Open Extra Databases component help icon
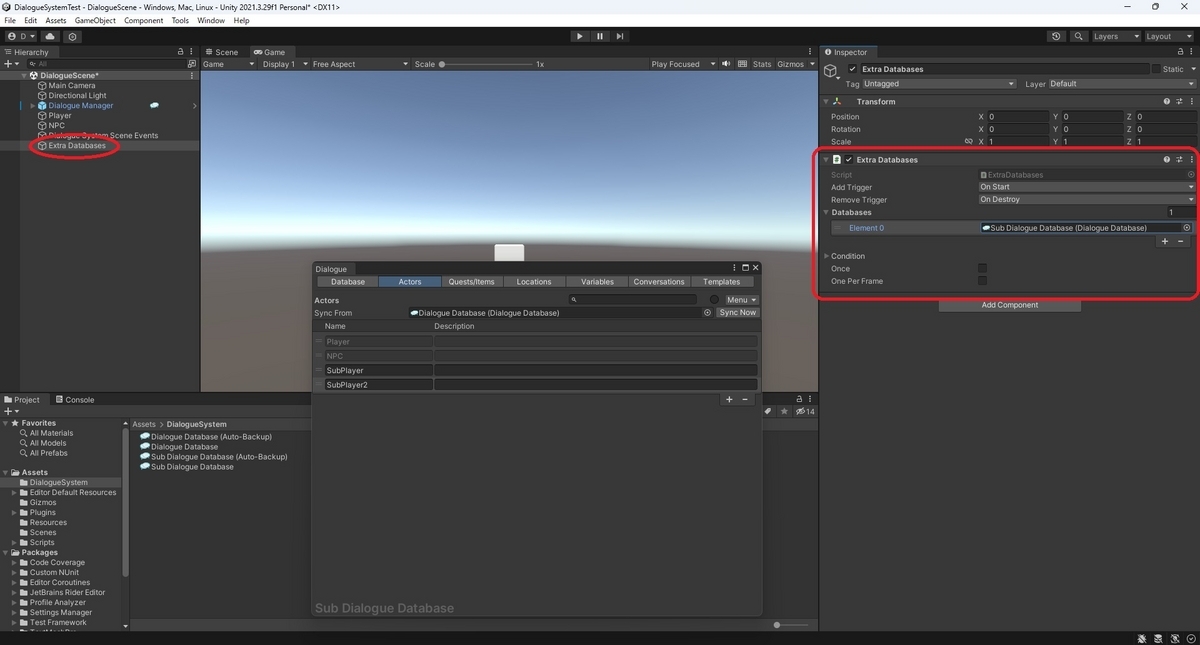Image resolution: width=1200 pixels, height=645 pixels. click(1167, 159)
